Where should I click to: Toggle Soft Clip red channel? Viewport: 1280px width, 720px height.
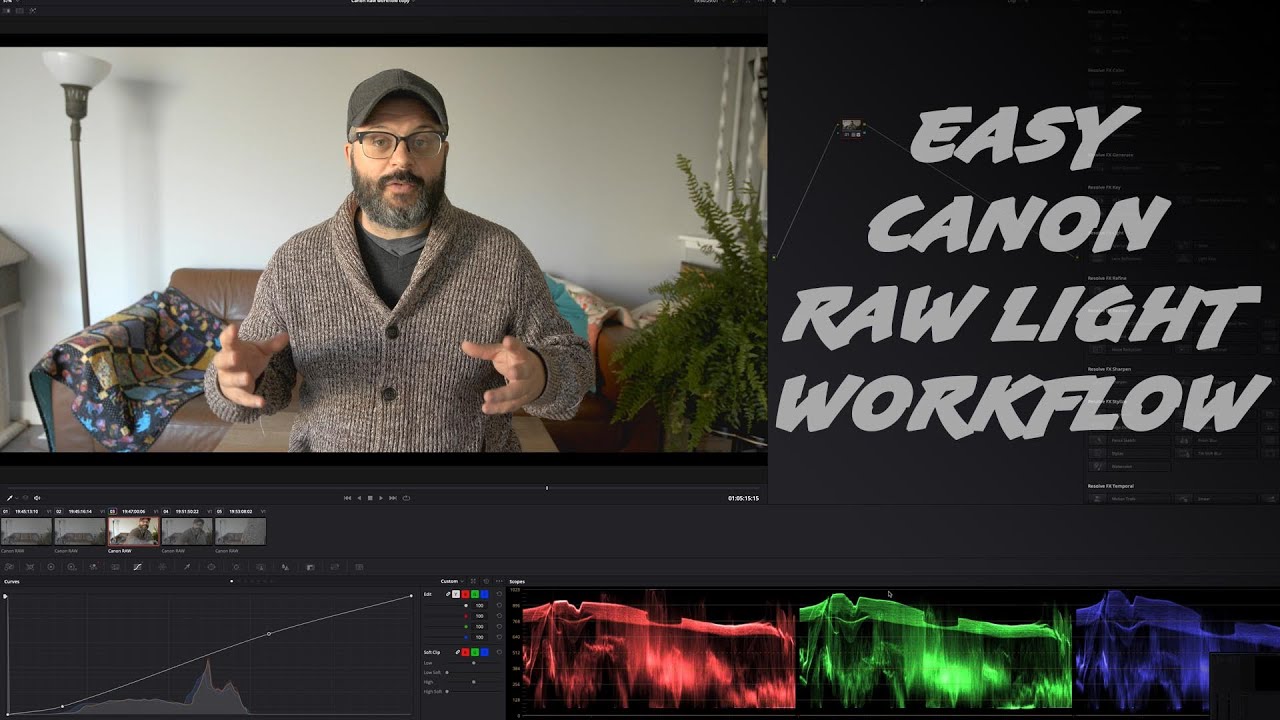tap(465, 652)
